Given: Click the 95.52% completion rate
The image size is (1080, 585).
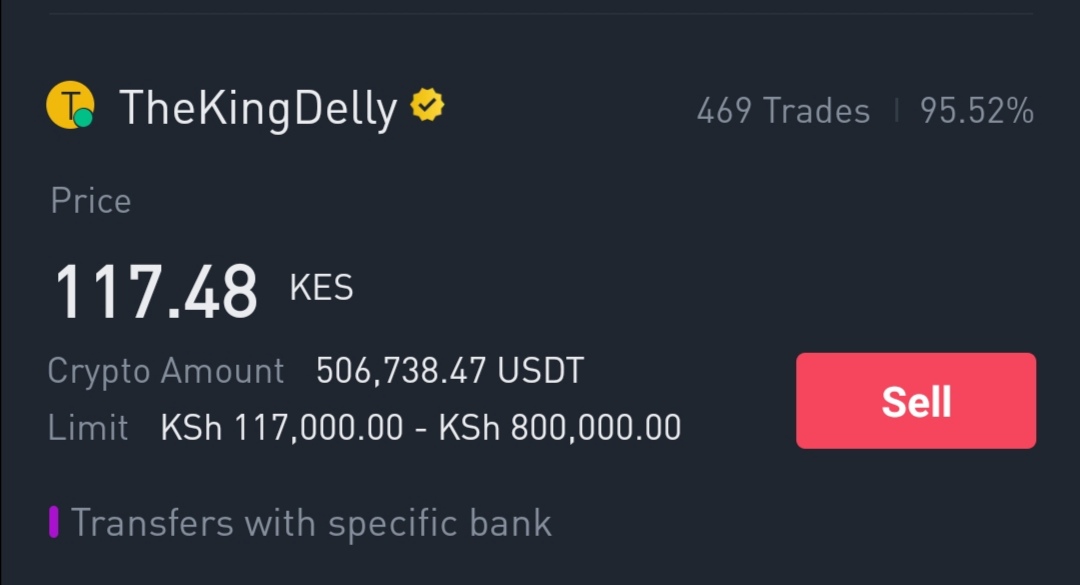Looking at the screenshot, I should (977, 110).
